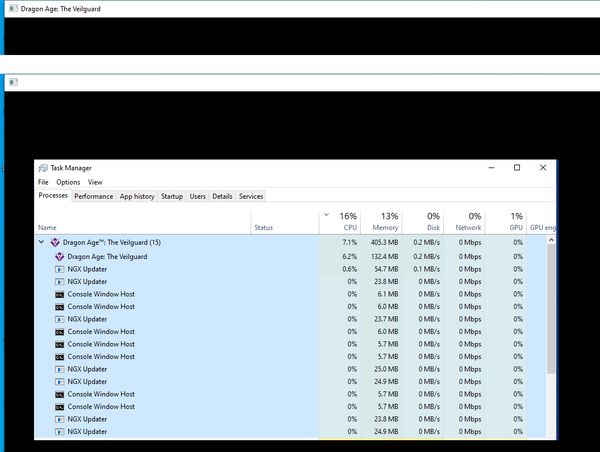
Task: Show the Details tab
Action: tap(222, 197)
